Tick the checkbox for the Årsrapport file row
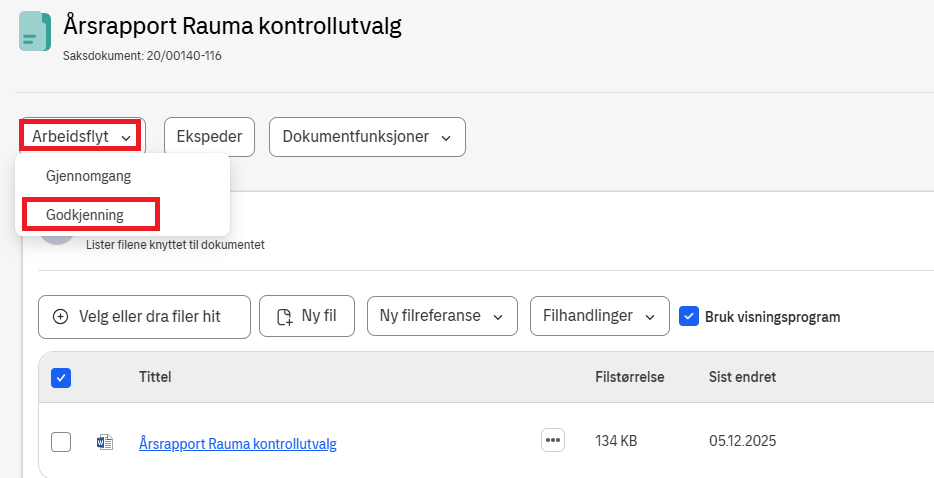934x478 pixels. pyautogui.click(x=61, y=441)
